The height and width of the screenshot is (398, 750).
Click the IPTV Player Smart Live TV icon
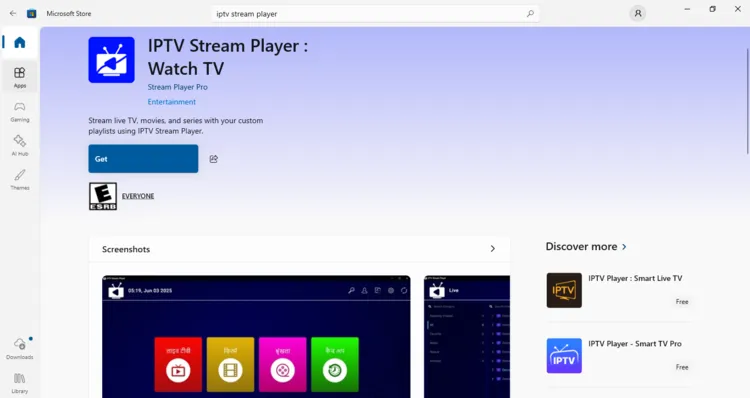click(x=564, y=290)
